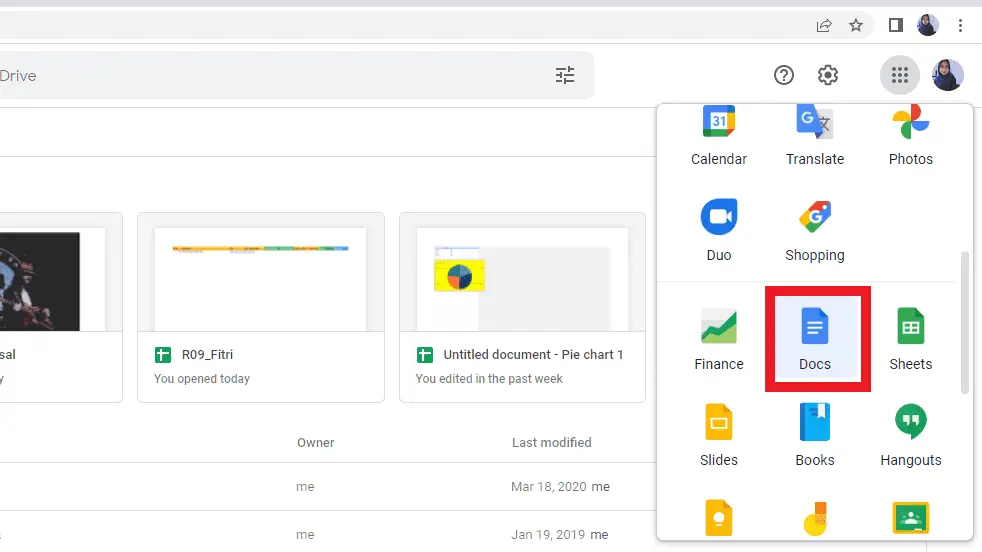Open Chrome profile avatar
This screenshot has width=982, height=552.
[928, 25]
